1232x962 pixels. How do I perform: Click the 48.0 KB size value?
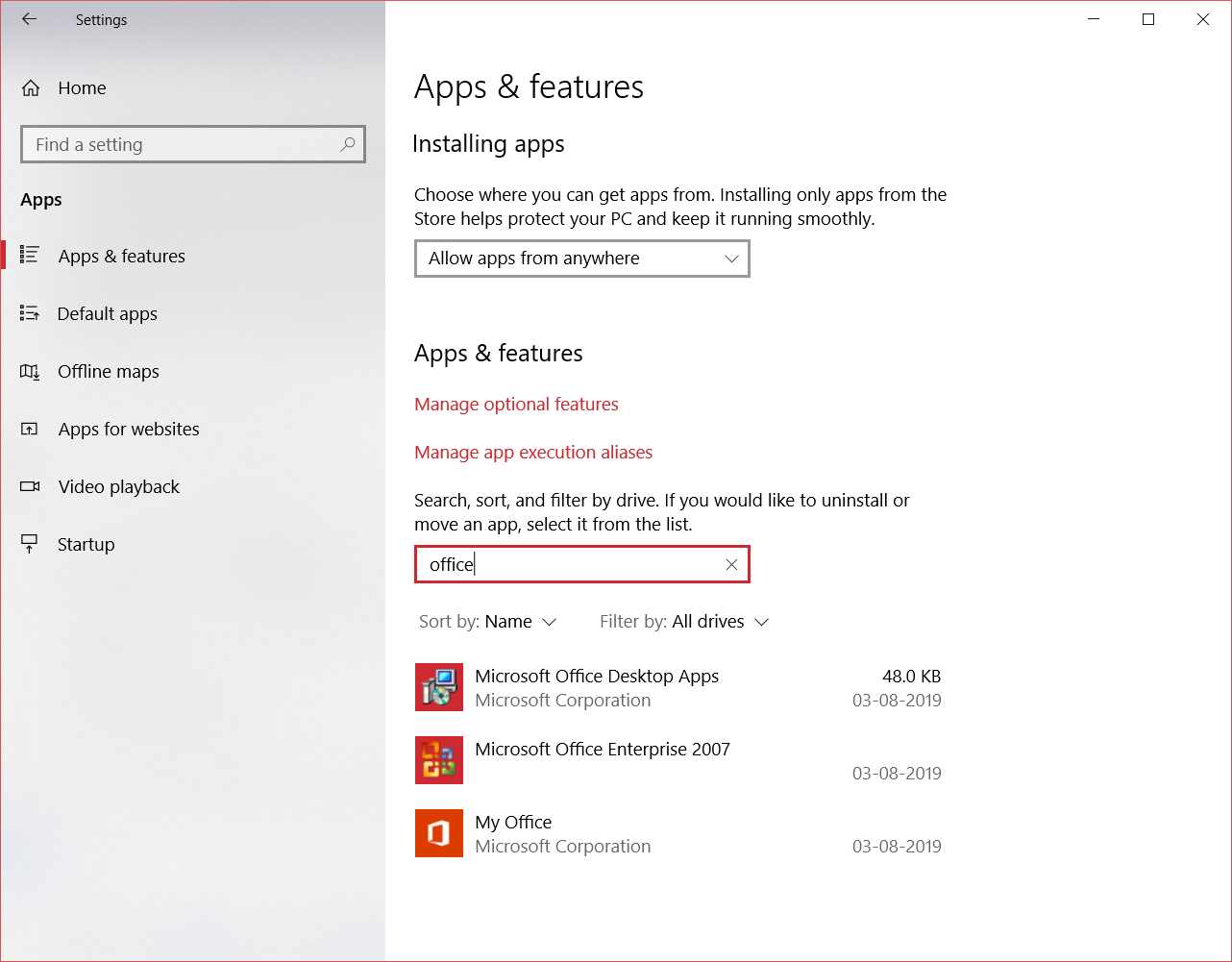point(912,677)
